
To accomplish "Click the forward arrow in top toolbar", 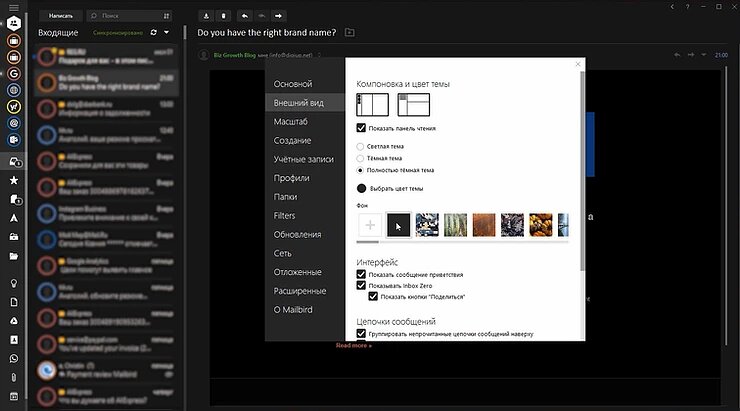I will point(278,16).
